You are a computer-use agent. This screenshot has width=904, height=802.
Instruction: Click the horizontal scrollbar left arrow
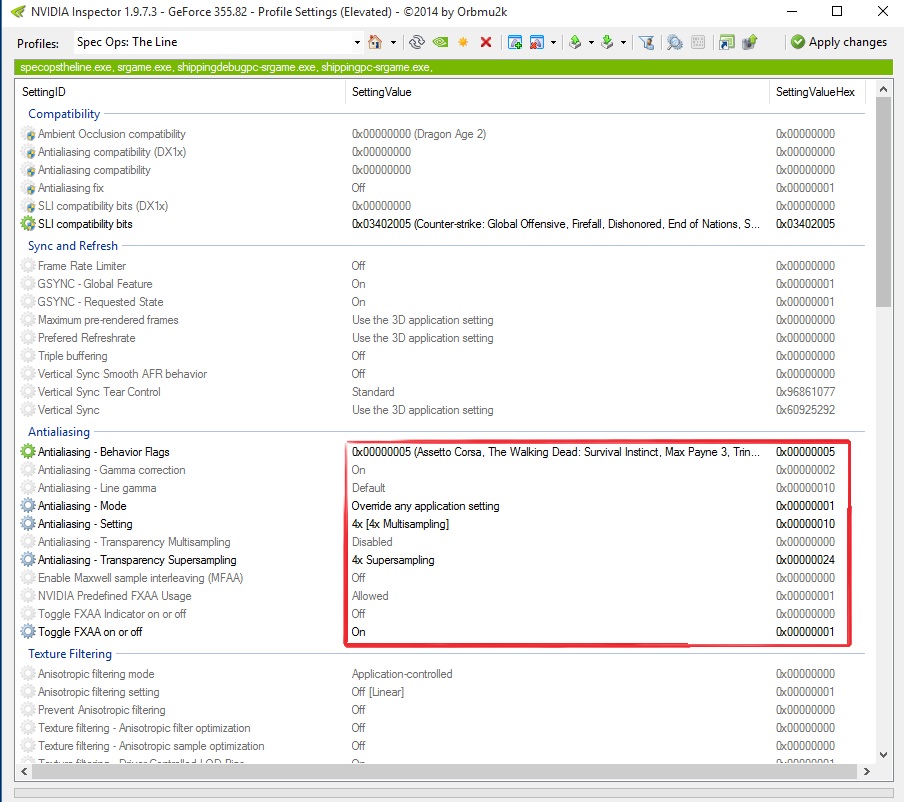[24, 771]
